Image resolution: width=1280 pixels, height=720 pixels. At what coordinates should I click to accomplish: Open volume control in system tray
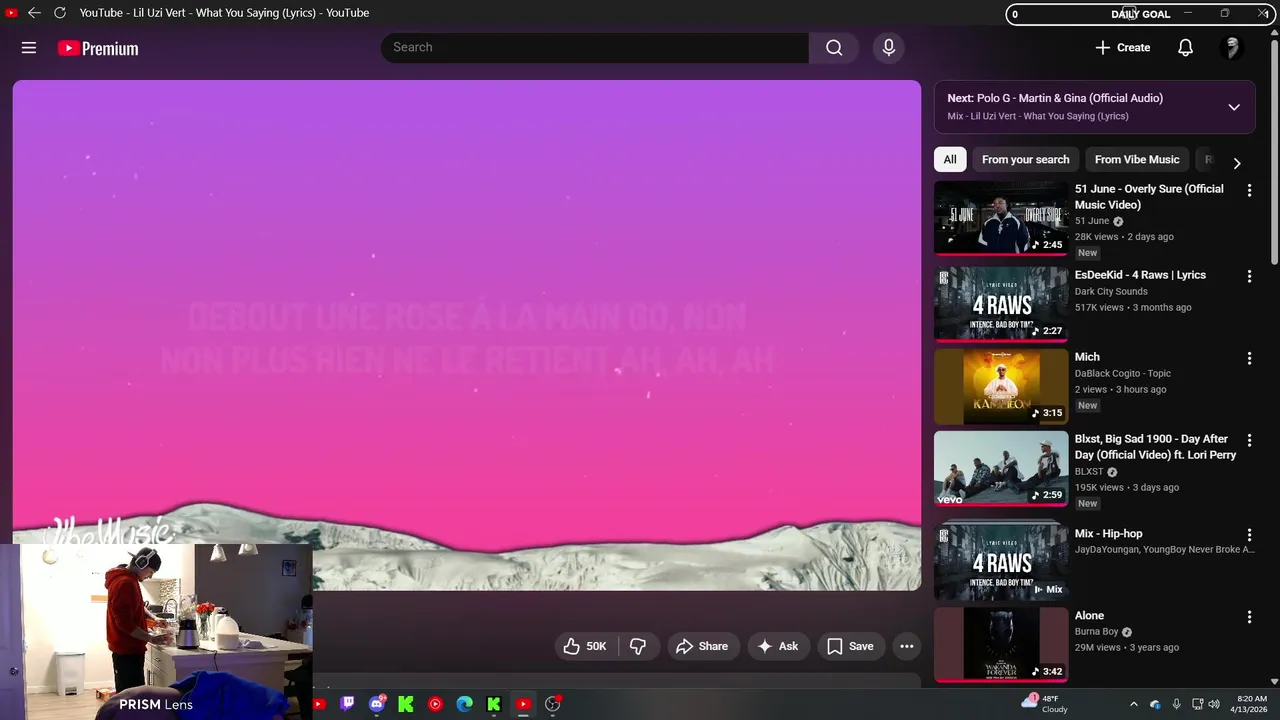click(x=1214, y=704)
